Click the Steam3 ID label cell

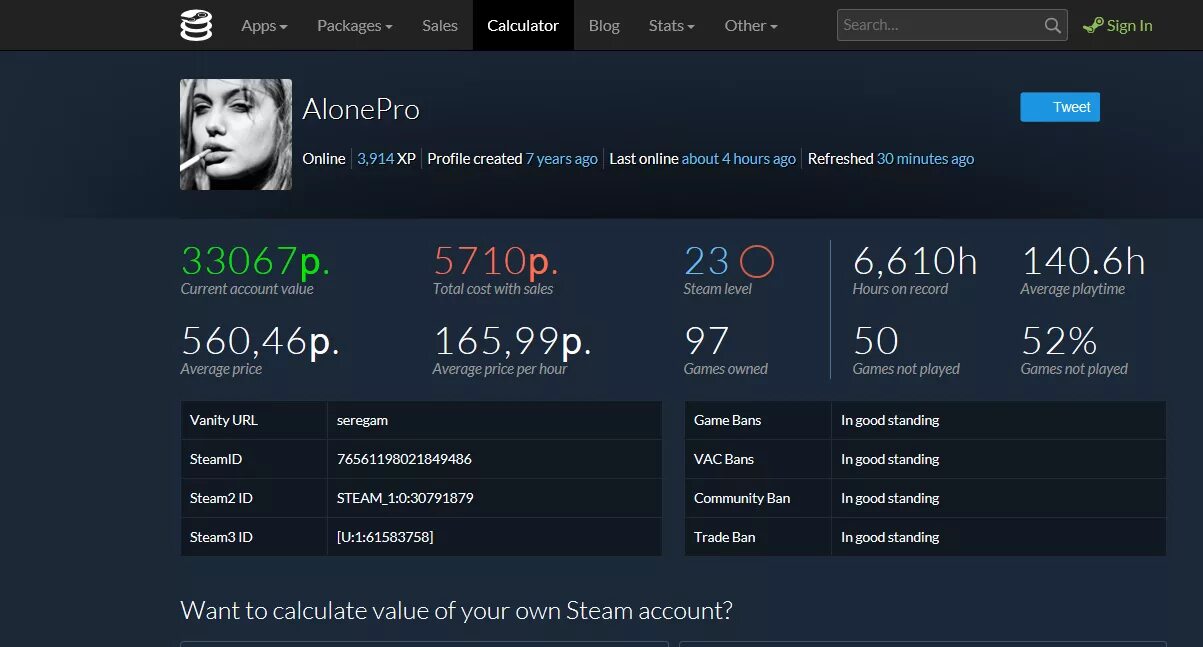254,537
